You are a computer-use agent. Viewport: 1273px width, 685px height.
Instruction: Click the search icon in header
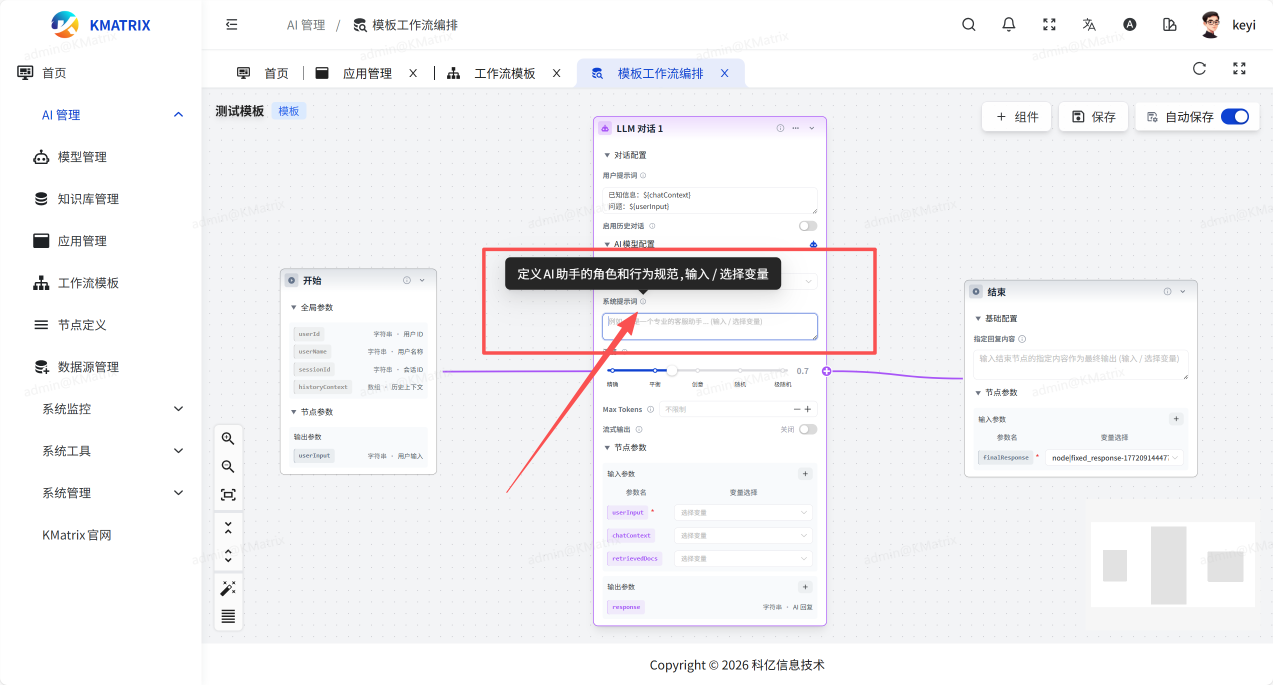pos(968,25)
